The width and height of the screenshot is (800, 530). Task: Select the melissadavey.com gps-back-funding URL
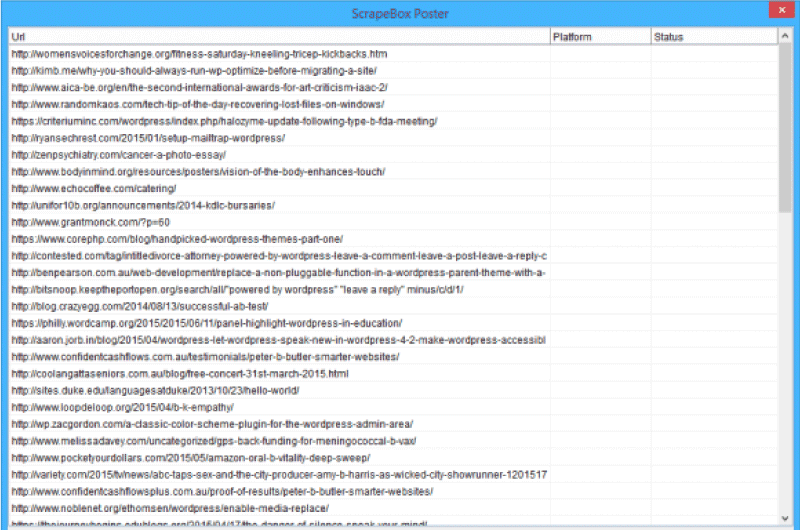[x=214, y=441]
